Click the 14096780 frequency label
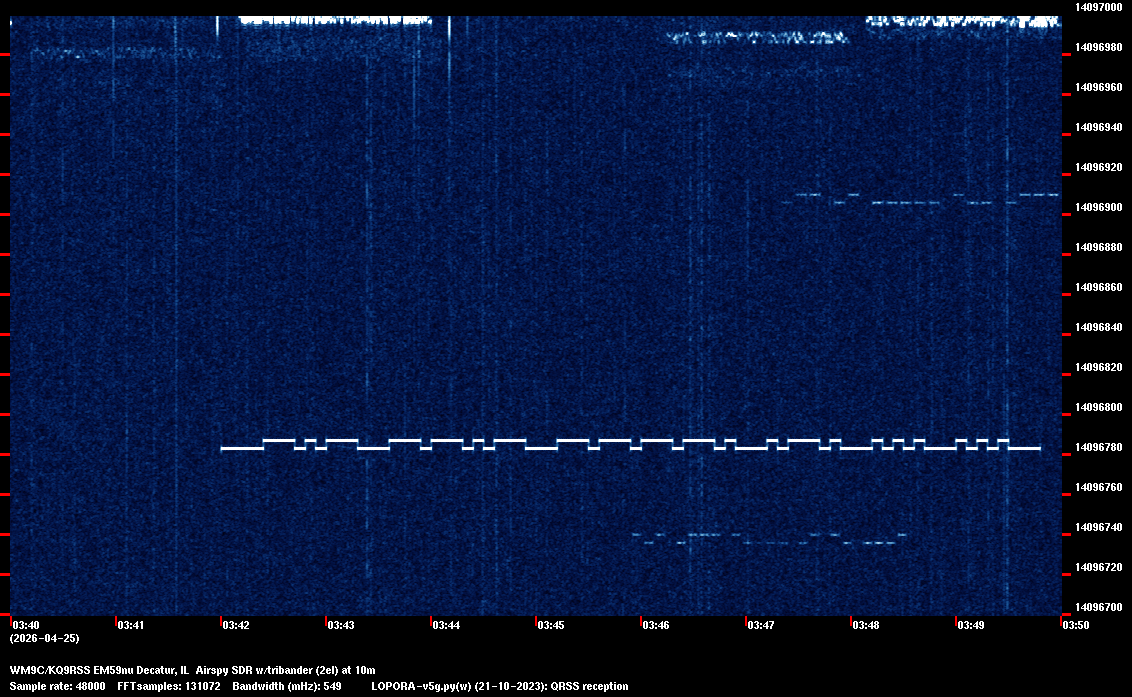The height and width of the screenshot is (697, 1132). coord(1098,447)
